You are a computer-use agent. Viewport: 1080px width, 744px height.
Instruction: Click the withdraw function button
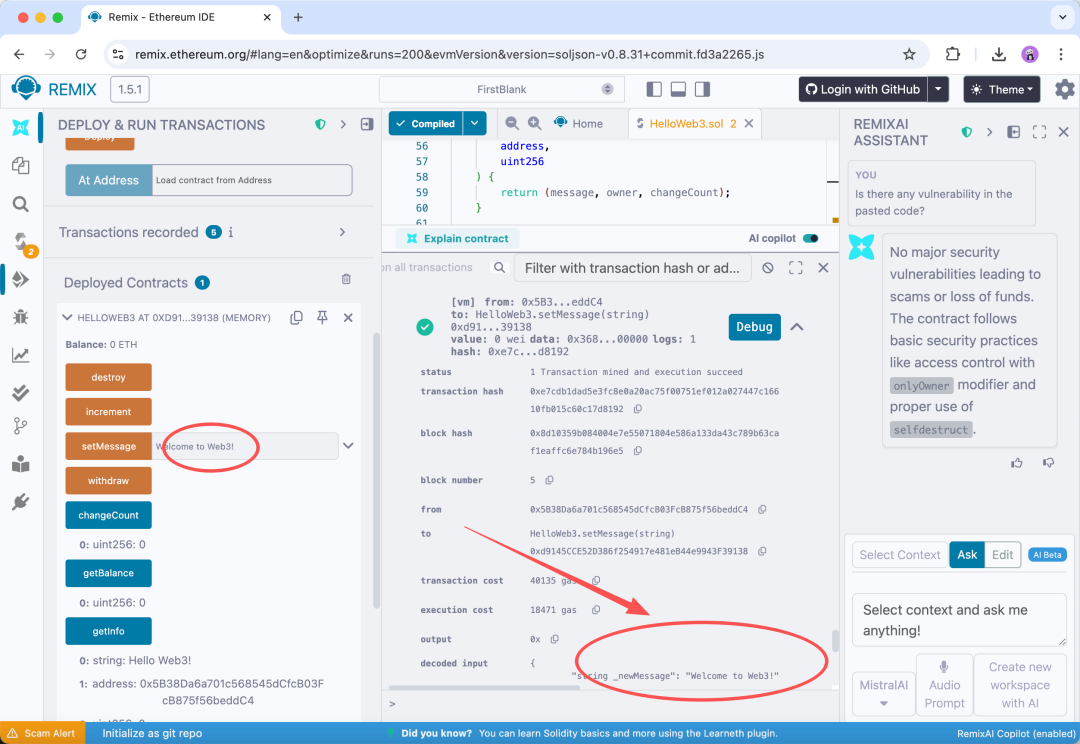pos(108,481)
